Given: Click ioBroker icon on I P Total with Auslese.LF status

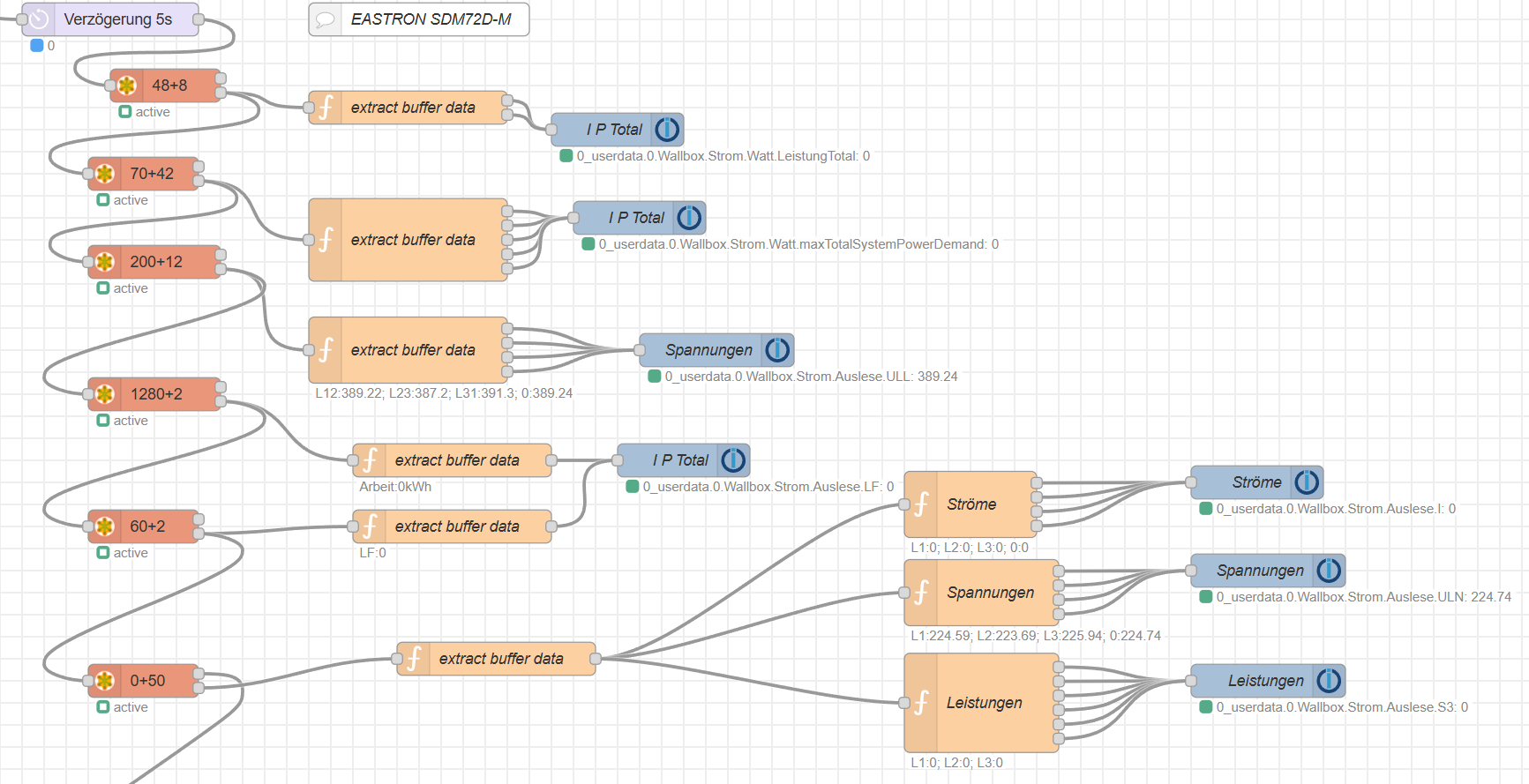Looking at the screenshot, I should 734,460.
